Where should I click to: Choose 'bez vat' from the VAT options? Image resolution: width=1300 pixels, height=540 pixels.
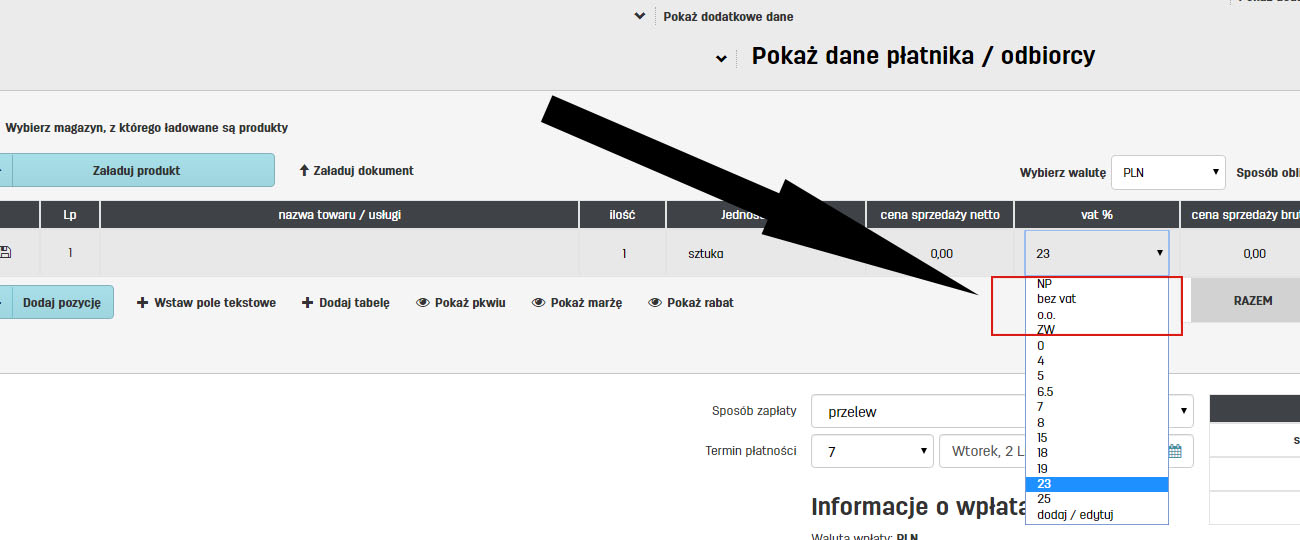(x=1056, y=299)
